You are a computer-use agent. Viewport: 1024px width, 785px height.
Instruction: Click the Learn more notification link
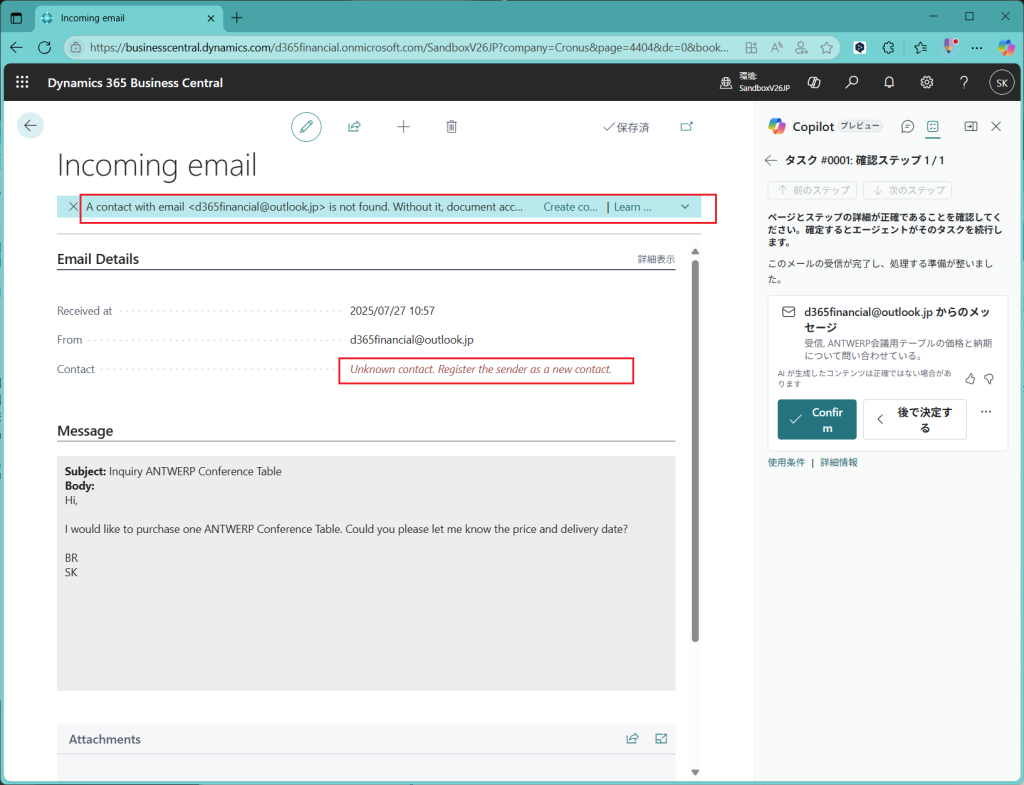coord(632,206)
